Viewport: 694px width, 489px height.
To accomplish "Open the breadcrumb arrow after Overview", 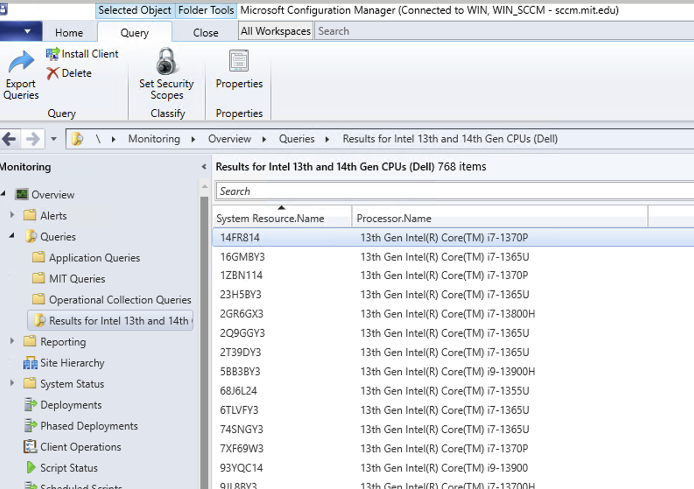I will tap(264, 139).
